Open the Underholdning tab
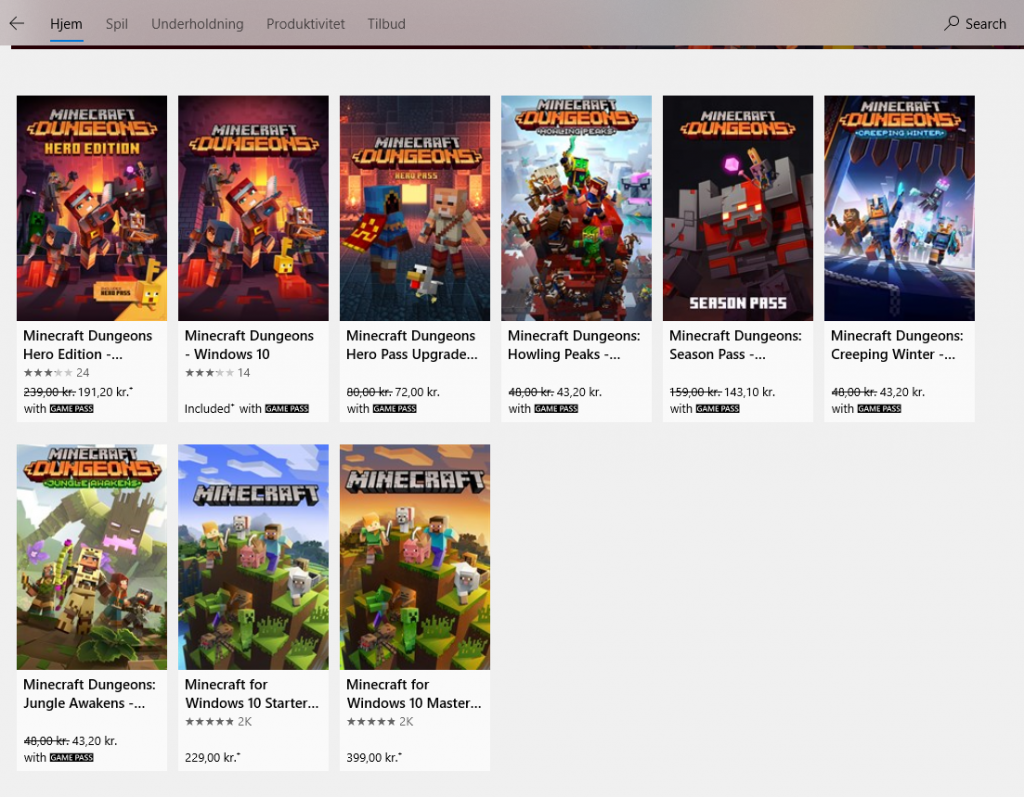The width and height of the screenshot is (1024, 797). coord(197,24)
